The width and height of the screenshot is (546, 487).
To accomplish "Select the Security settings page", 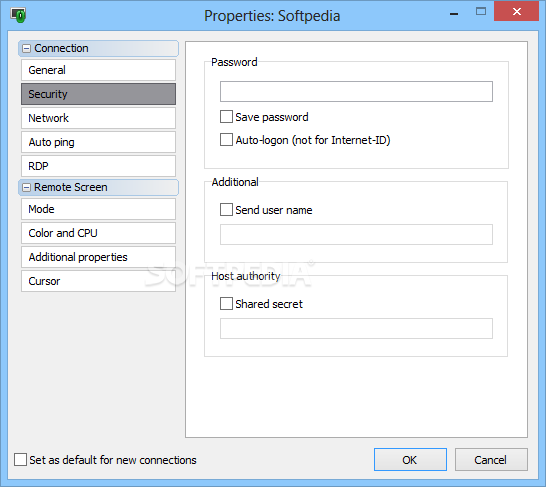I will 98,94.
